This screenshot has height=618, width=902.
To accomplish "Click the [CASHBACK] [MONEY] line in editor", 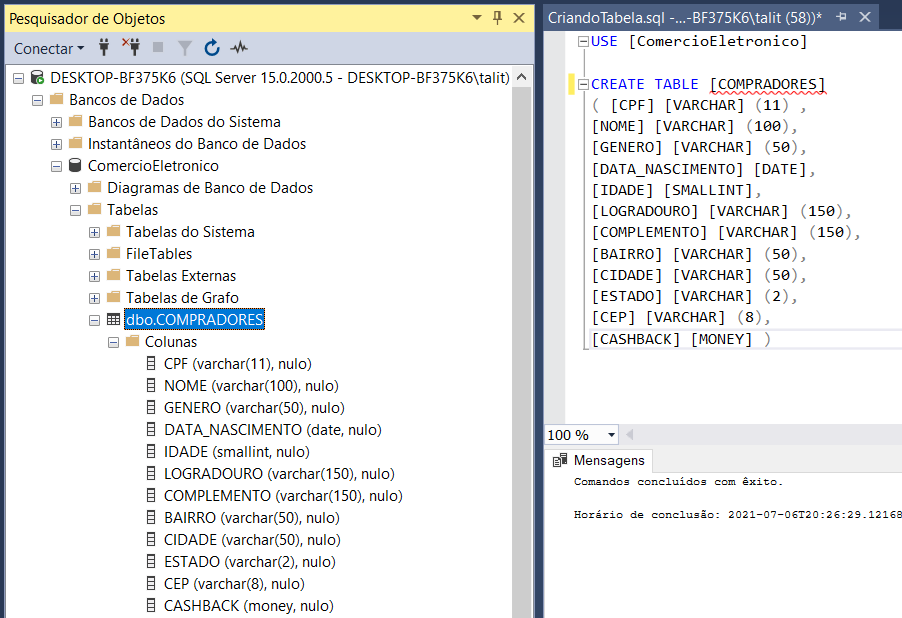I will pyautogui.click(x=681, y=339).
